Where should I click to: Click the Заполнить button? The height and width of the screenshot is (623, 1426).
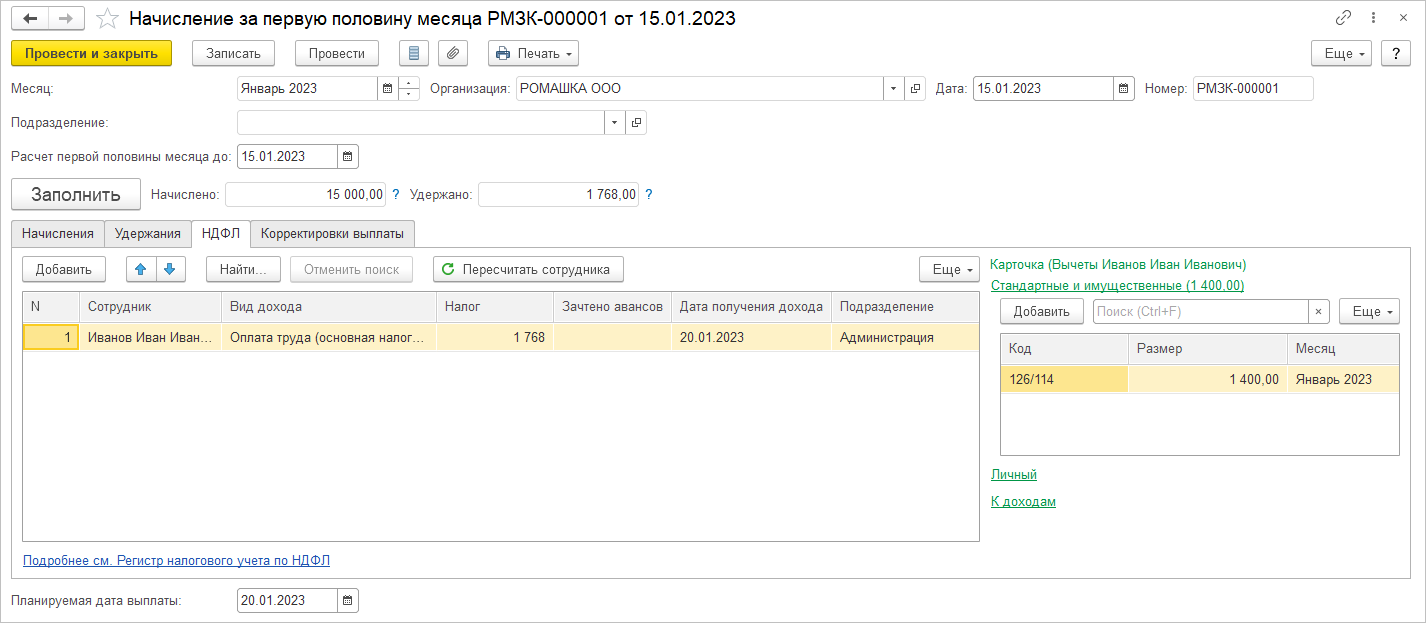click(76, 194)
